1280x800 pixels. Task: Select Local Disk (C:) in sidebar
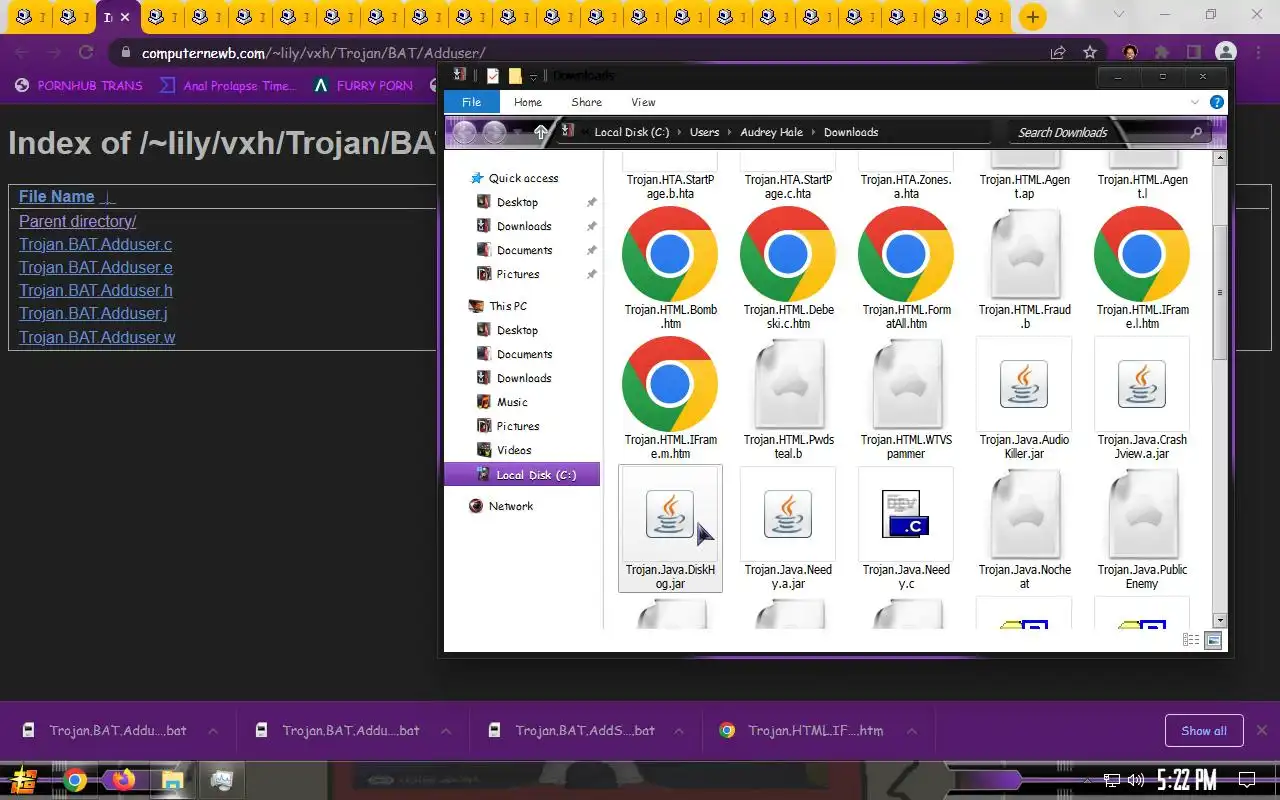tap(522, 475)
